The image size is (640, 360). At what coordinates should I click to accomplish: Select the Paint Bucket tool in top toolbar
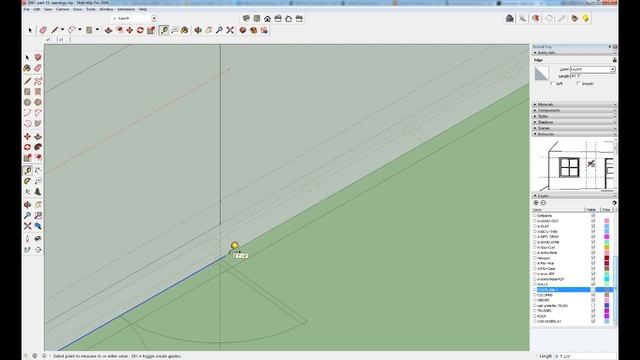[x=185, y=30]
